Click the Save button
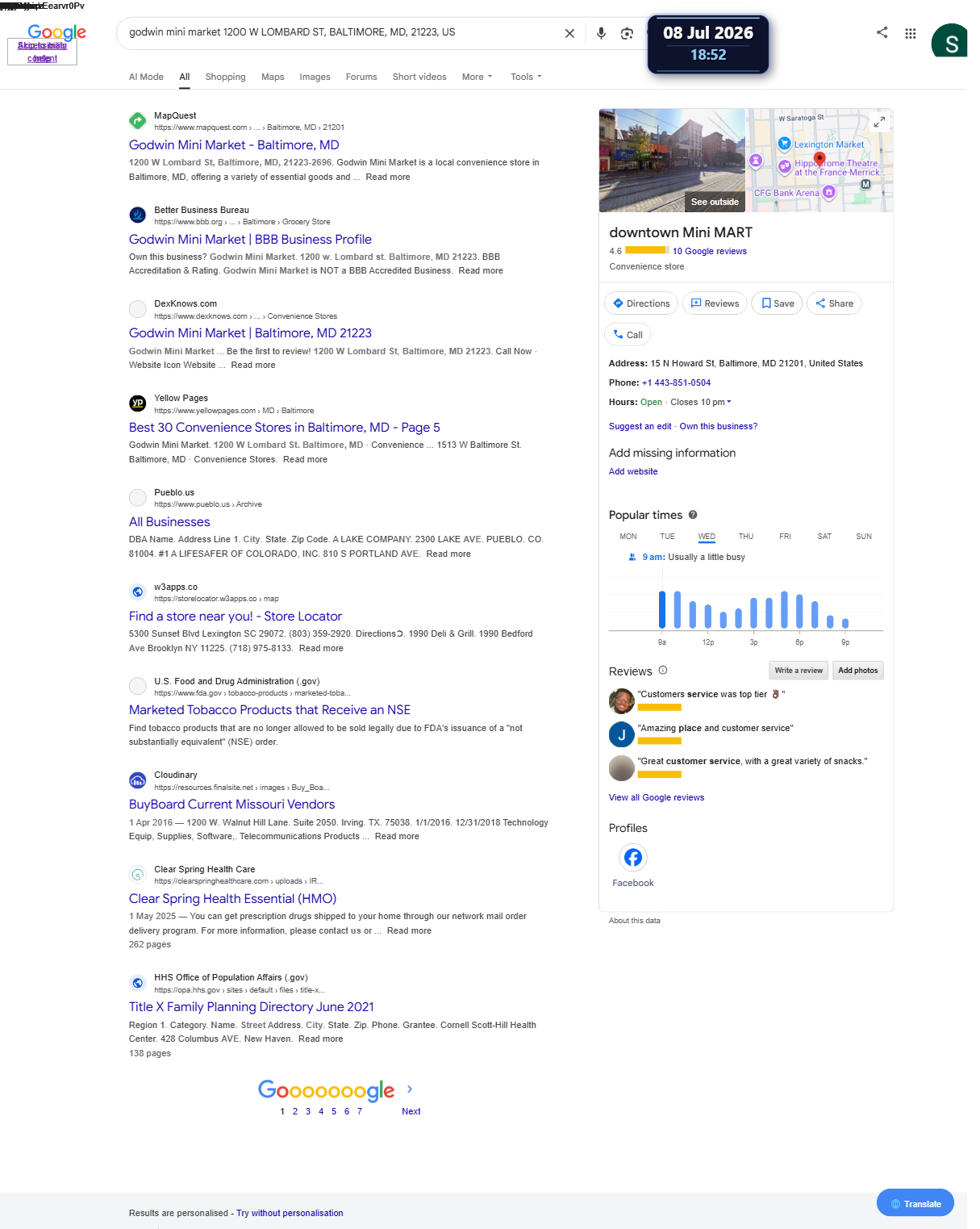This screenshot has width=980, height=1229. pyautogui.click(x=778, y=303)
